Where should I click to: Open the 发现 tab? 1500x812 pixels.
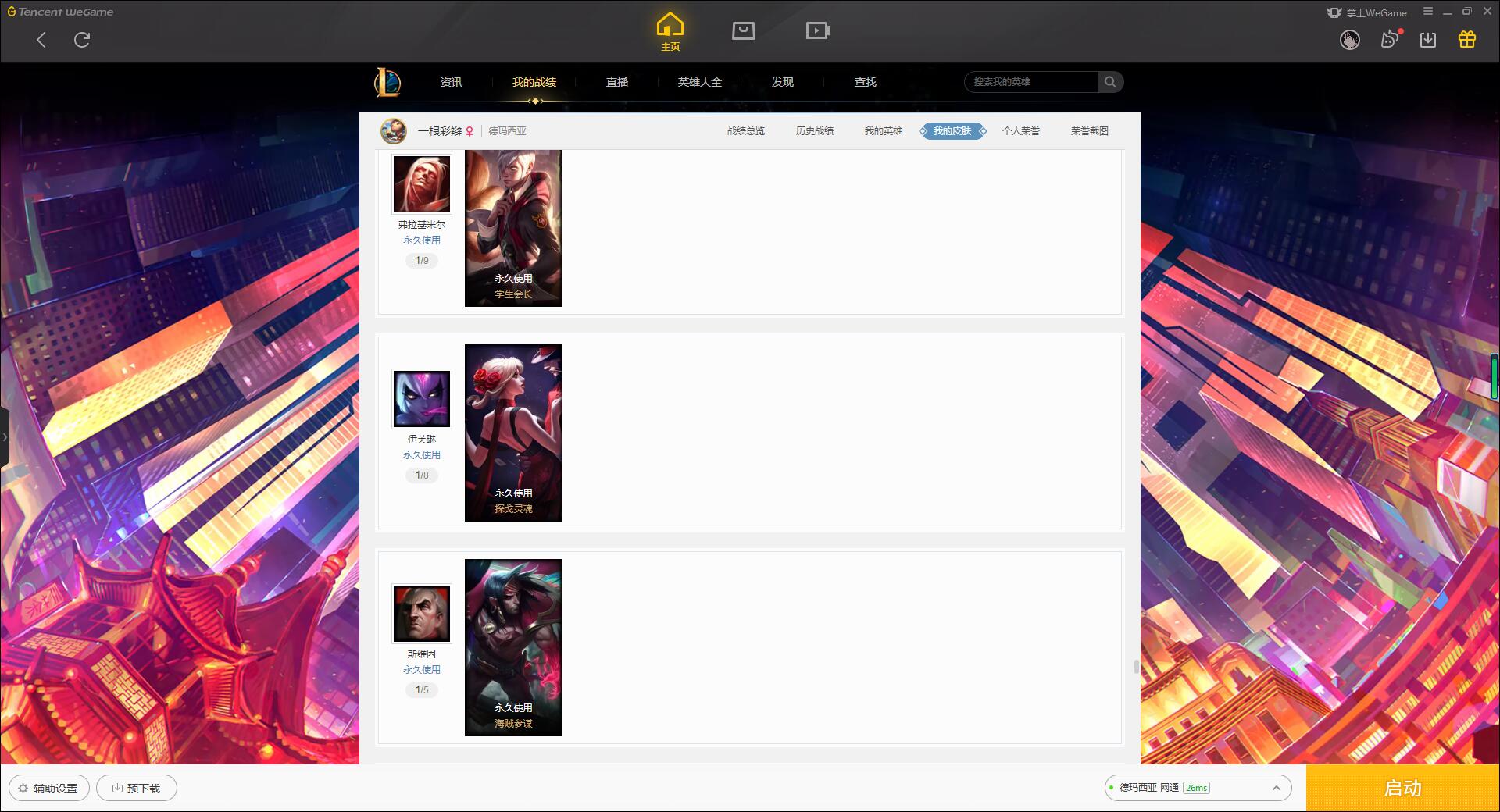coord(783,82)
